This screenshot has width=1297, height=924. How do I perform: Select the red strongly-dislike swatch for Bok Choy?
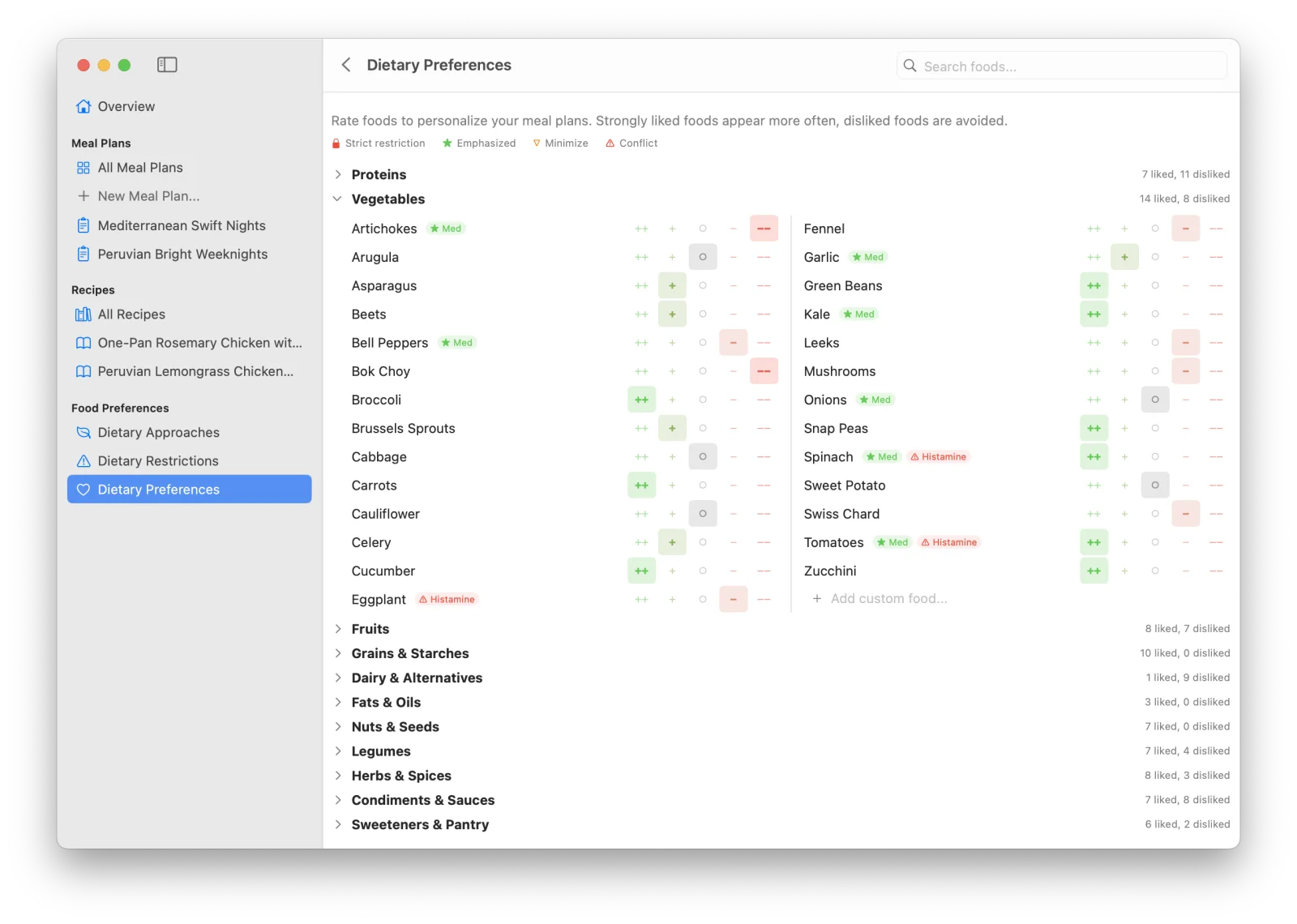[x=764, y=371]
